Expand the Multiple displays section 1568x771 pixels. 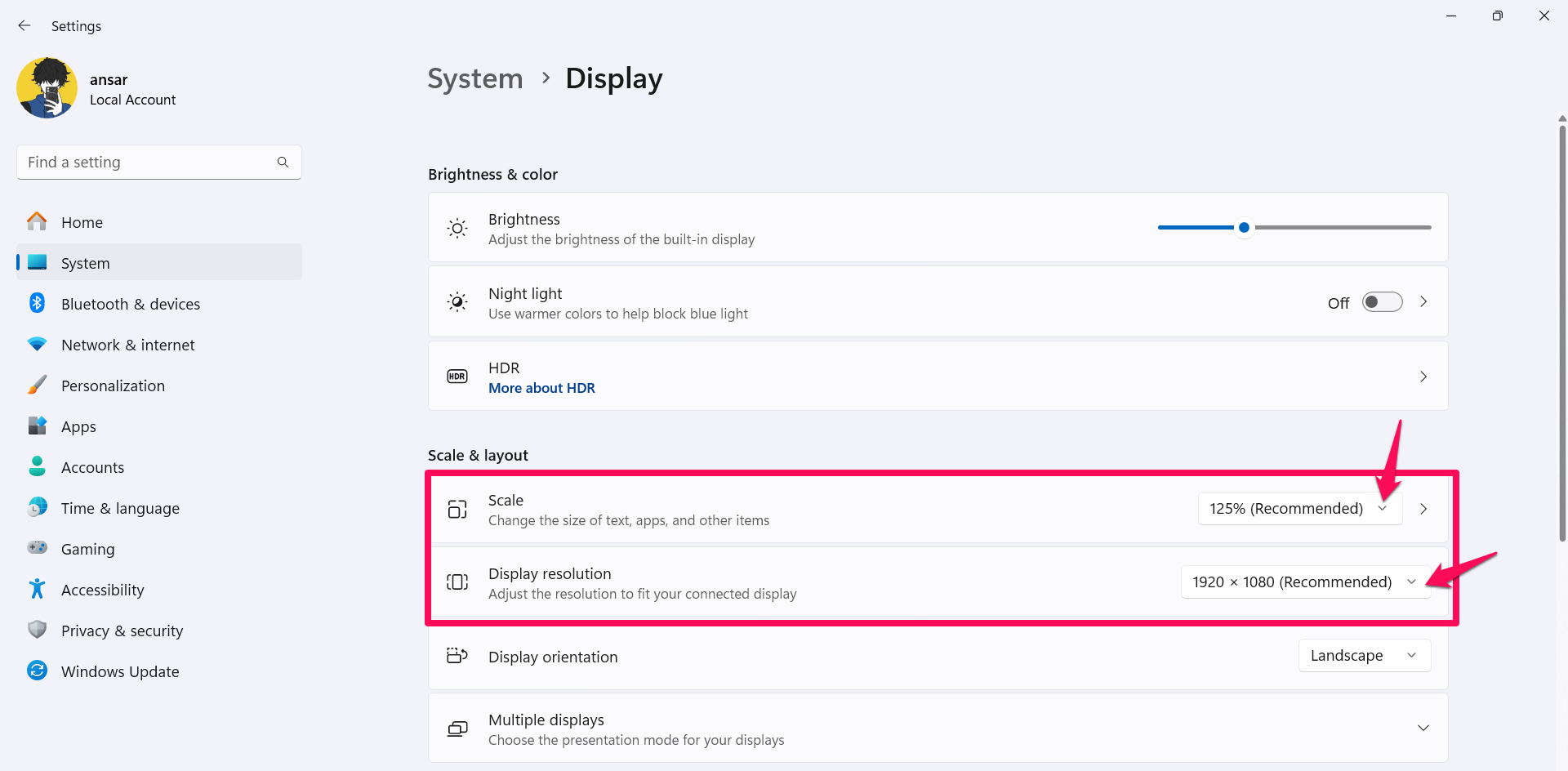1423,728
